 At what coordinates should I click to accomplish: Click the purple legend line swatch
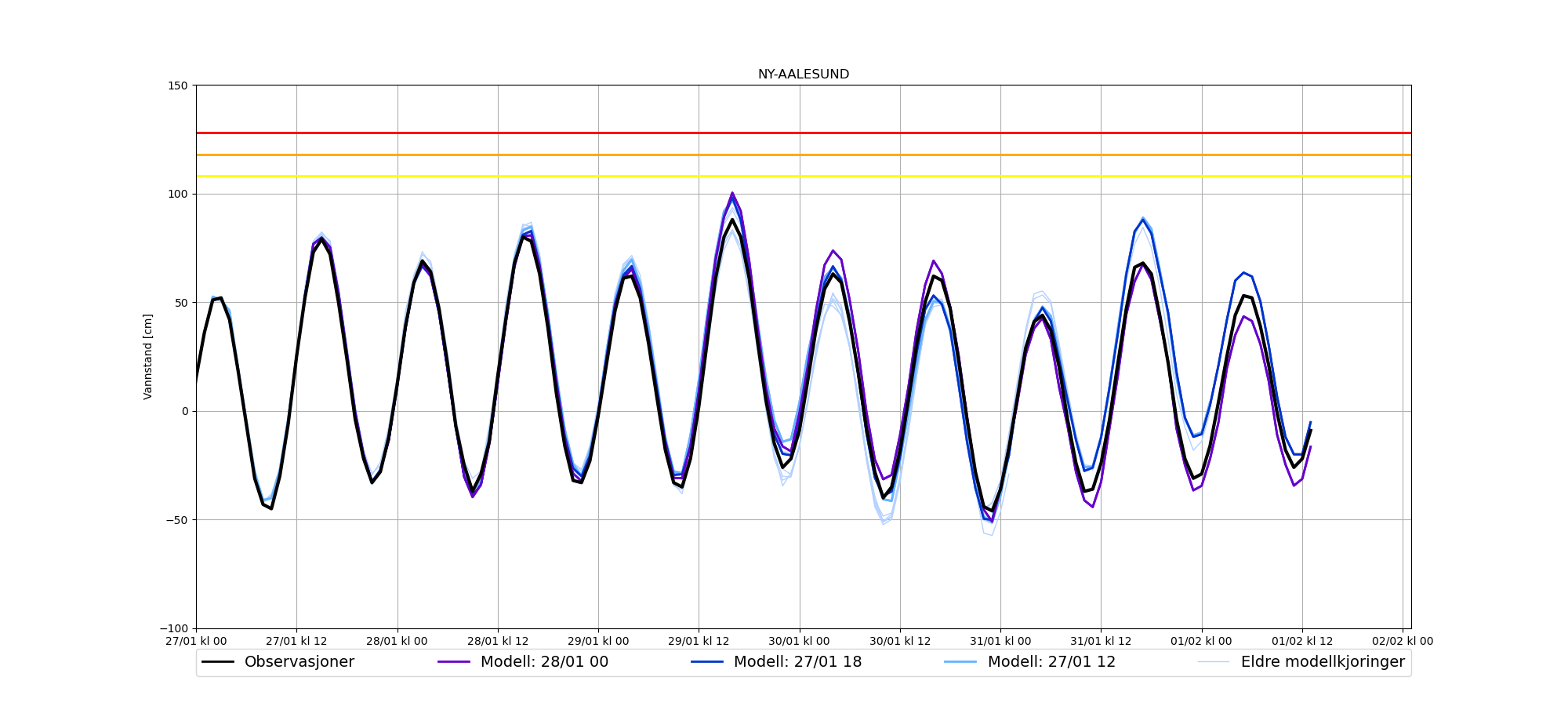[x=454, y=662]
